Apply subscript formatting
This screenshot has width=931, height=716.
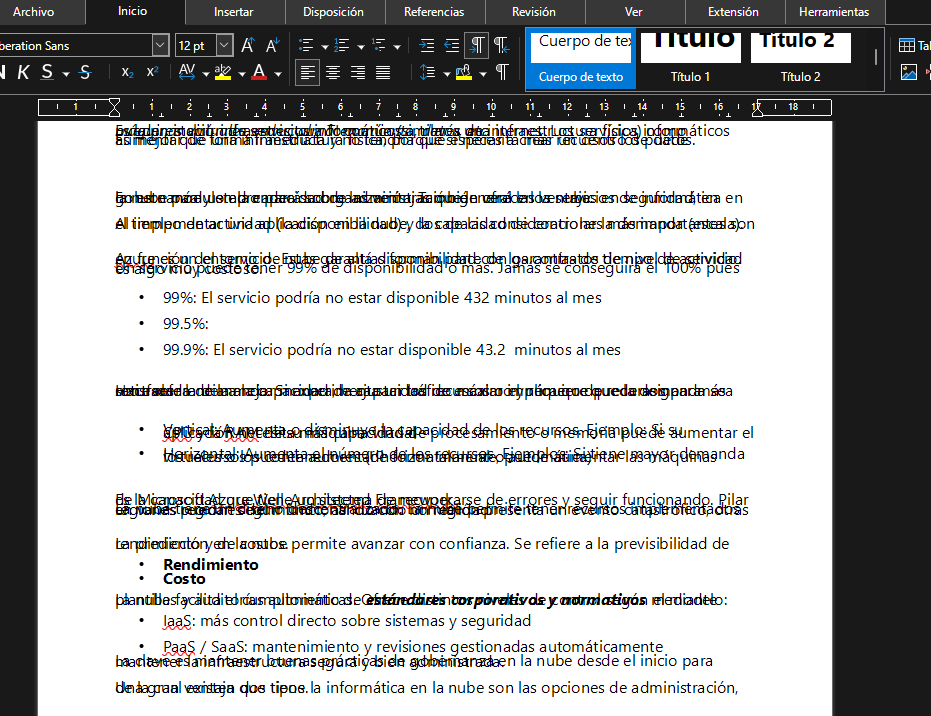[x=128, y=73]
